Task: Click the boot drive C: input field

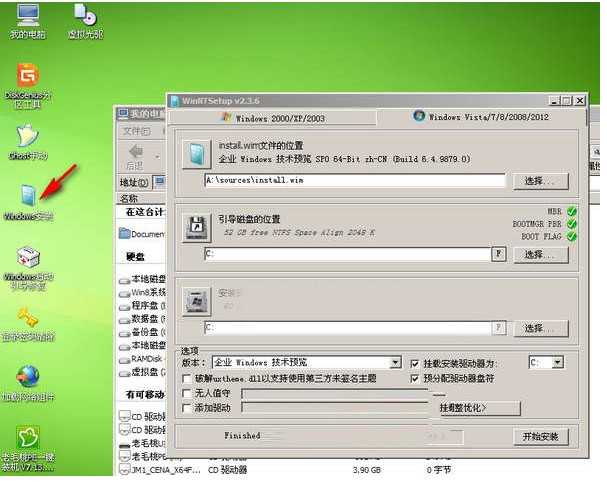Action: (348, 254)
